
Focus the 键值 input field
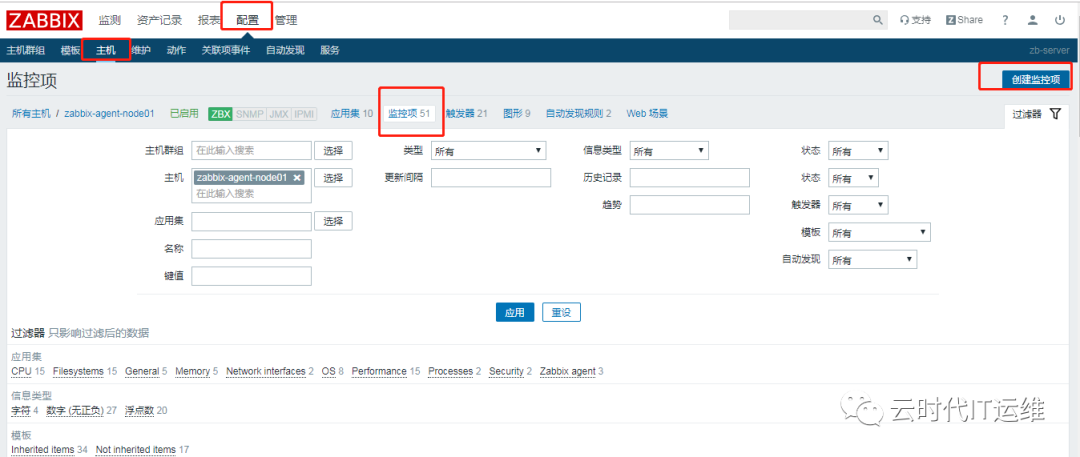(251, 276)
